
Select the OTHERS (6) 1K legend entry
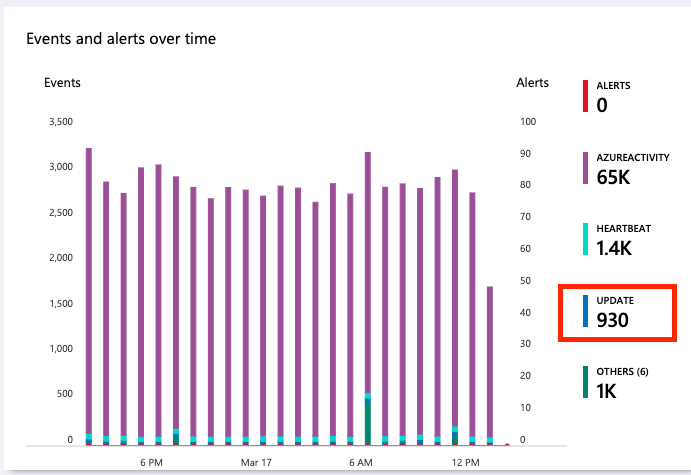pyautogui.click(x=616, y=382)
